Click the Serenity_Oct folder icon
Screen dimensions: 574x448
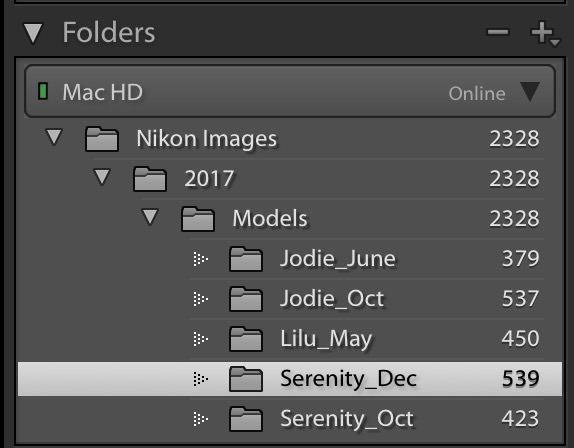pos(246,419)
